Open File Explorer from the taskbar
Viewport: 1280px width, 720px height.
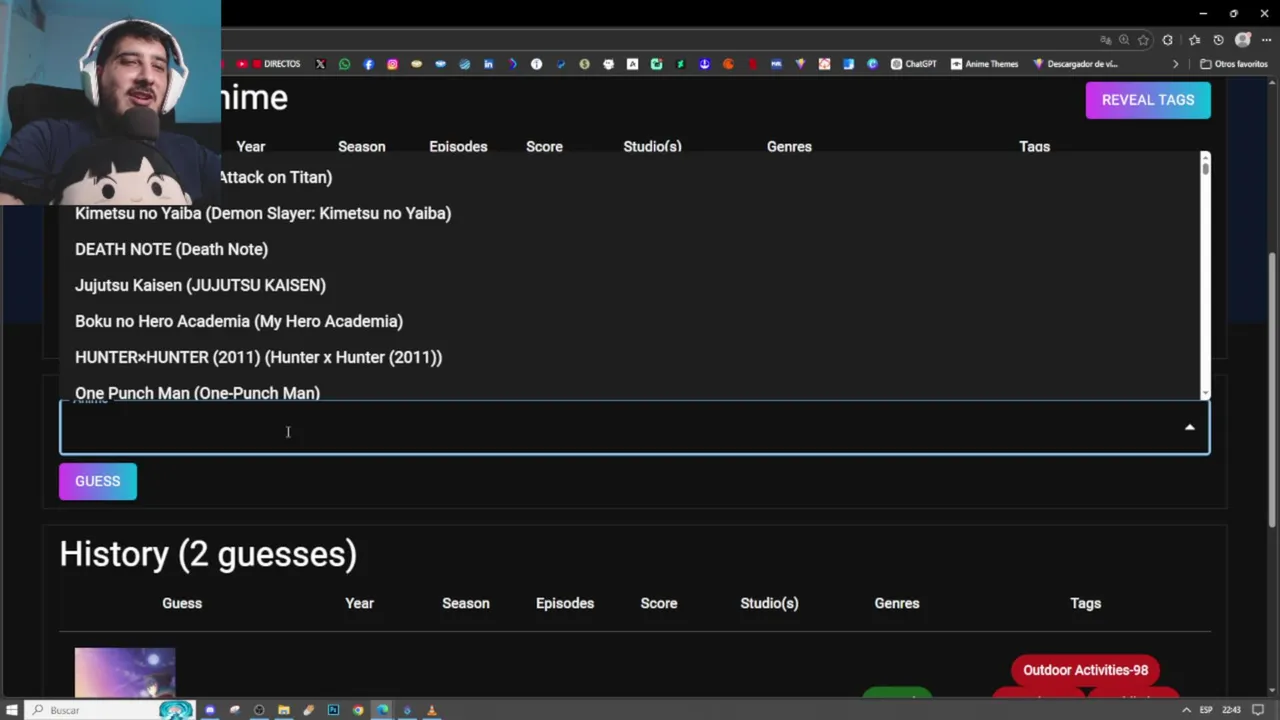(x=284, y=710)
